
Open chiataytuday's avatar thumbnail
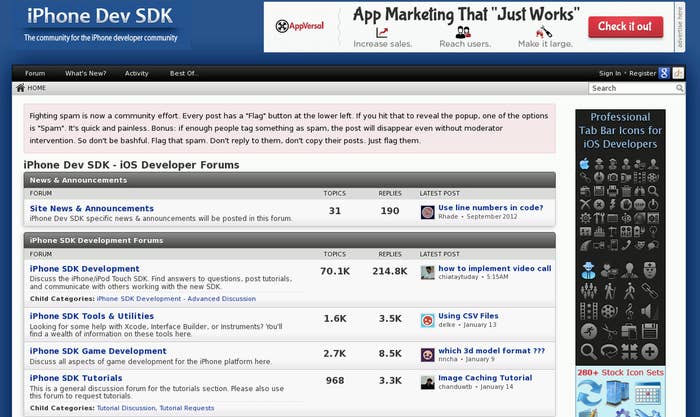[x=427, y=273]
